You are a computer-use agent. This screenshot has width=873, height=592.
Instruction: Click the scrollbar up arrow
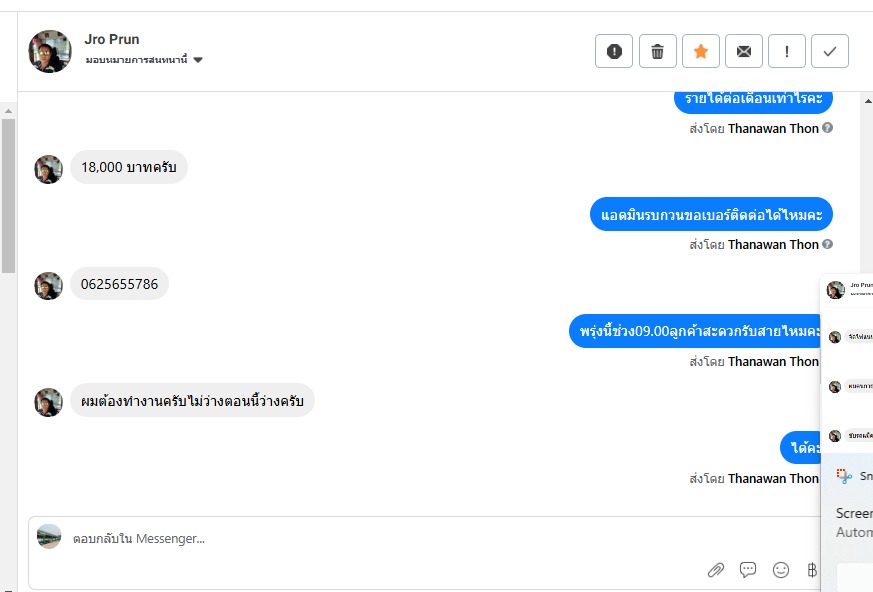[8, 109]
